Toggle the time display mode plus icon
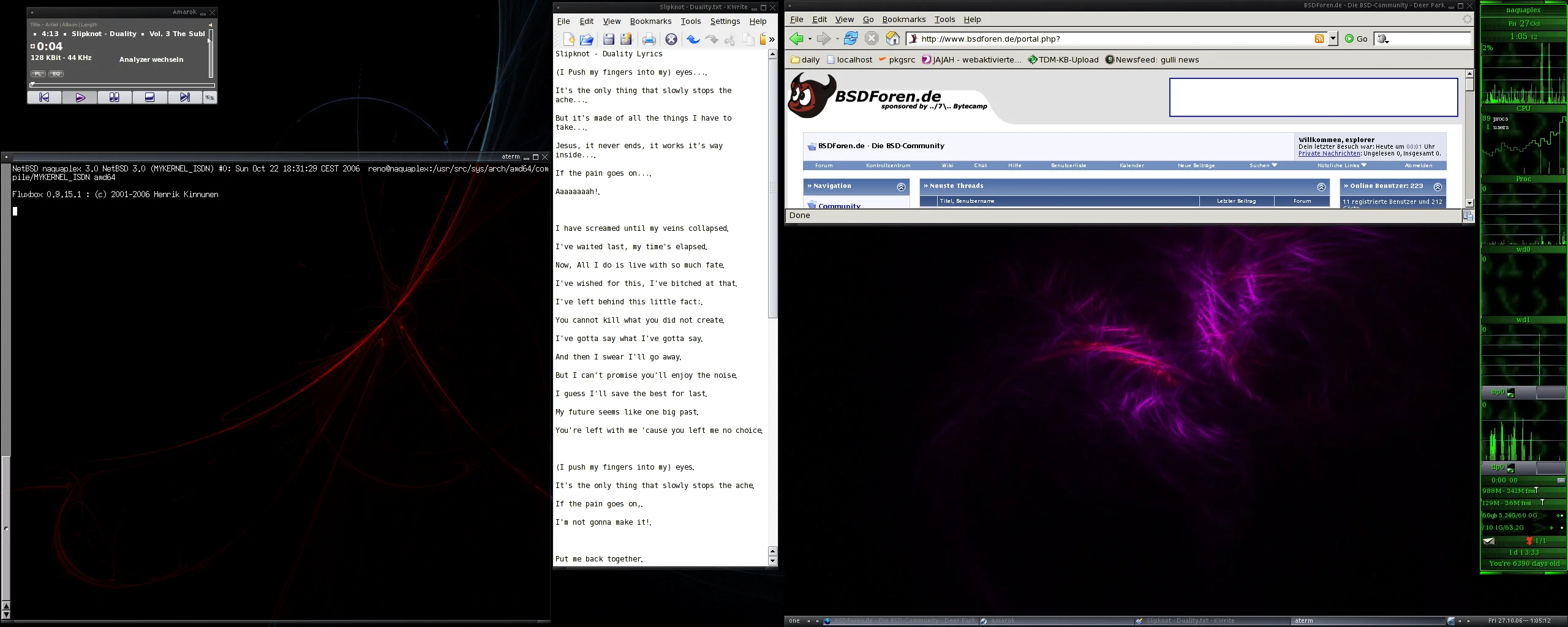The height and width of the screenshot is (627, 1568). (33, 46)
